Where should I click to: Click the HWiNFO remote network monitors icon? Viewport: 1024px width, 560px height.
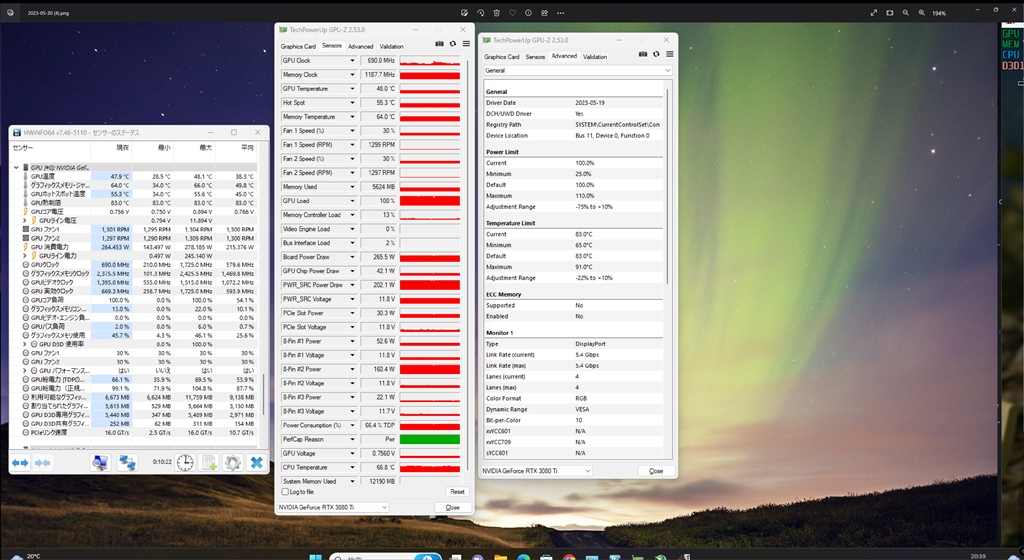[x=127, y=462]
